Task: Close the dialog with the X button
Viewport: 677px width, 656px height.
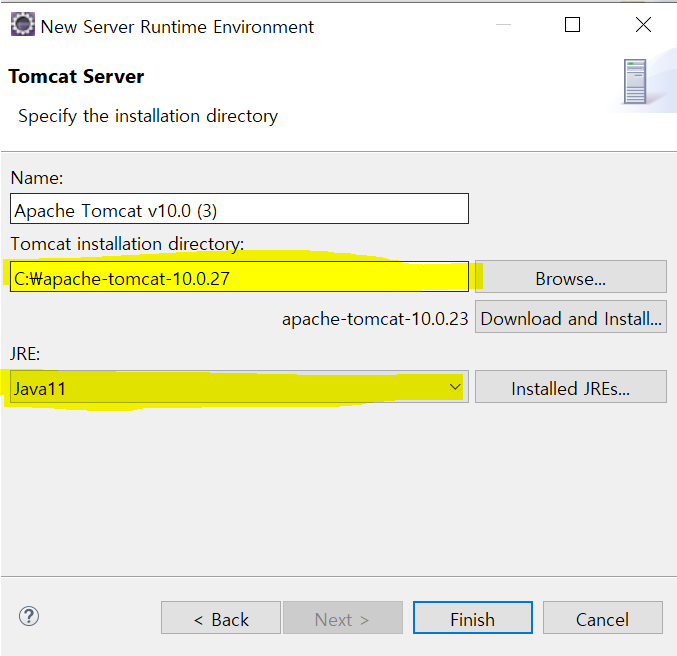Action: (643, 25)
